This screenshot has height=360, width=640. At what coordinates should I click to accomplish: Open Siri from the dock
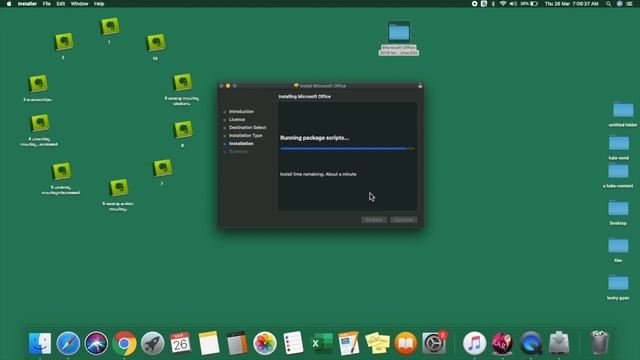[x=96, y=343]
